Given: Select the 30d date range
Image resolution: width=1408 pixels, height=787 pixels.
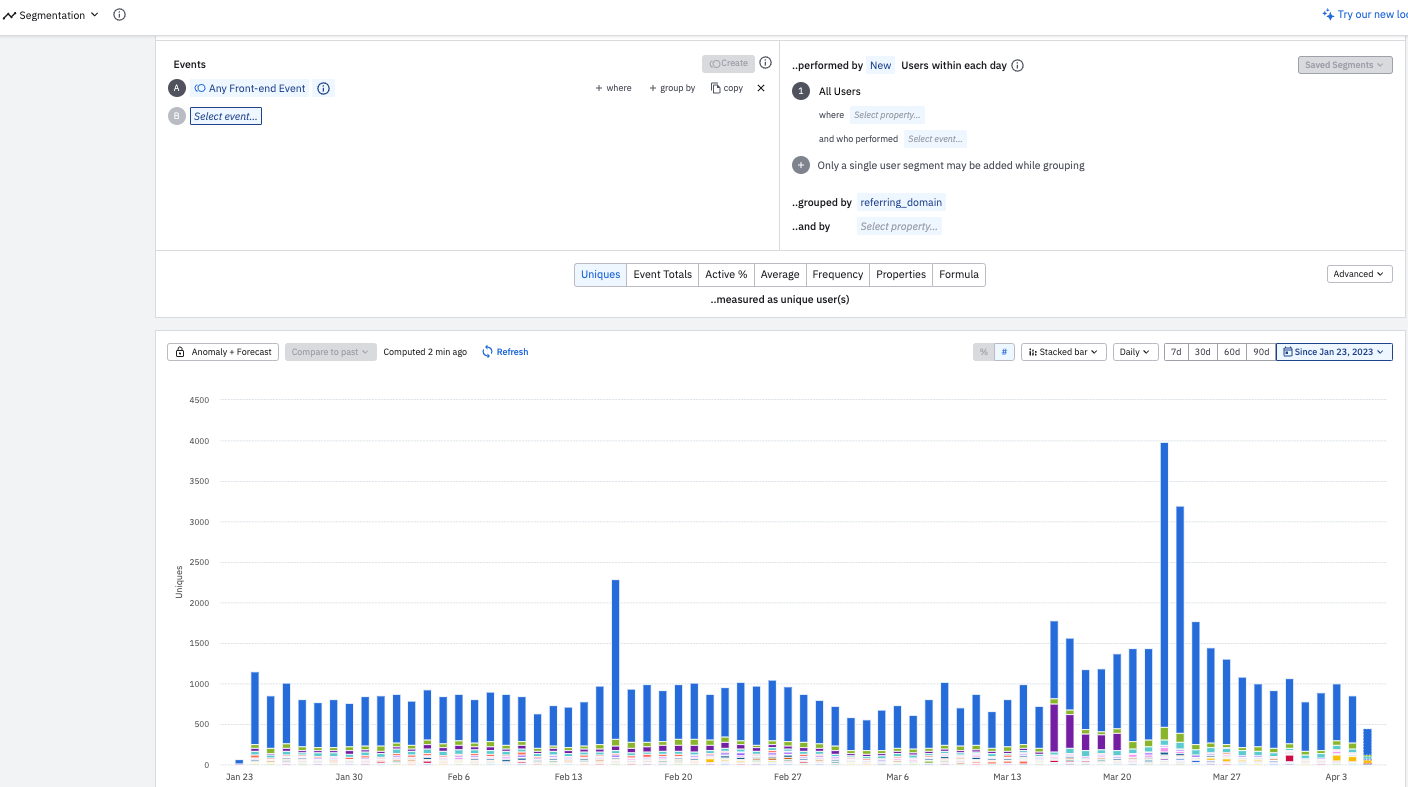Looking at the screenshot, I should pyautogui.click(x=1203, y=352).
